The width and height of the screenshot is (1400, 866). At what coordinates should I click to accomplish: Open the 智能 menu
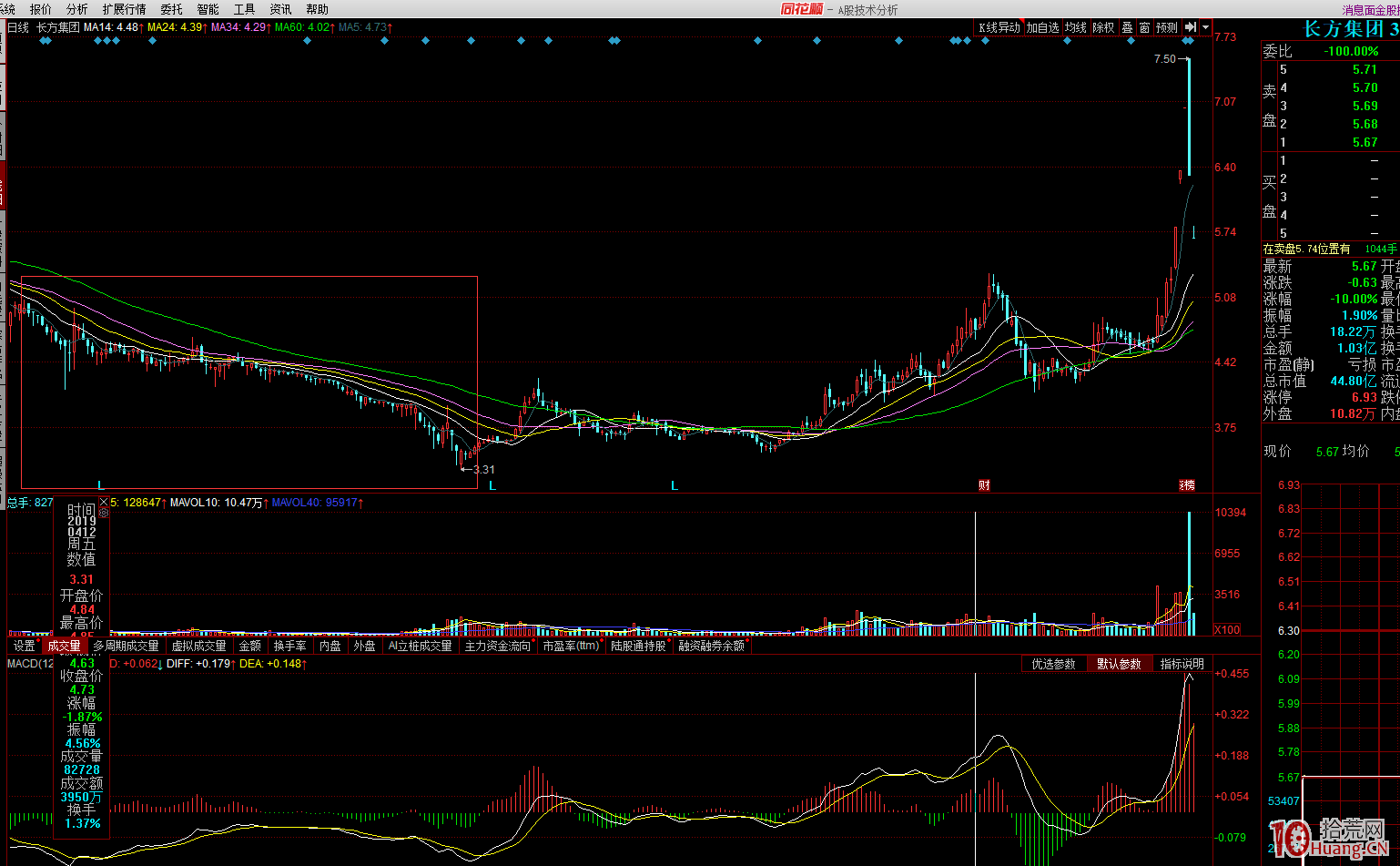click(208, 9)
